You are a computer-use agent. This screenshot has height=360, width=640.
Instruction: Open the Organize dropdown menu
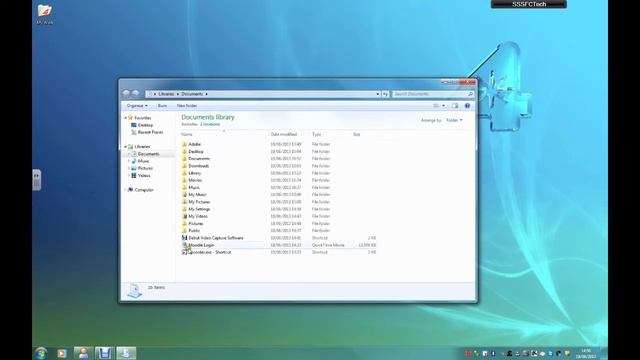[x=137, y=106]
